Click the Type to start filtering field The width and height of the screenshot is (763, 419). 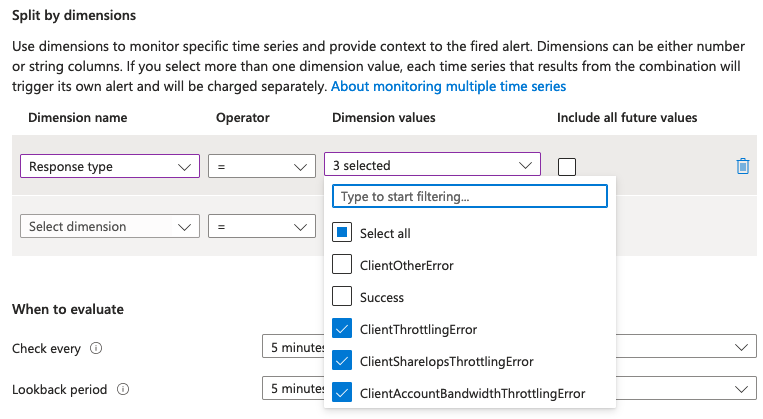[x=469, y=197]
